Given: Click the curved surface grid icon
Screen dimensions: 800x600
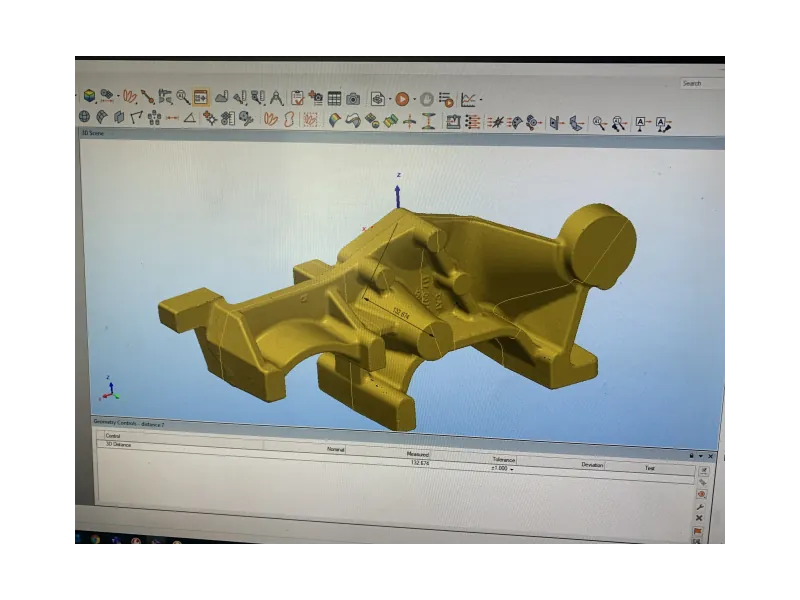Looking at the screenshot, I should (102, 117).
